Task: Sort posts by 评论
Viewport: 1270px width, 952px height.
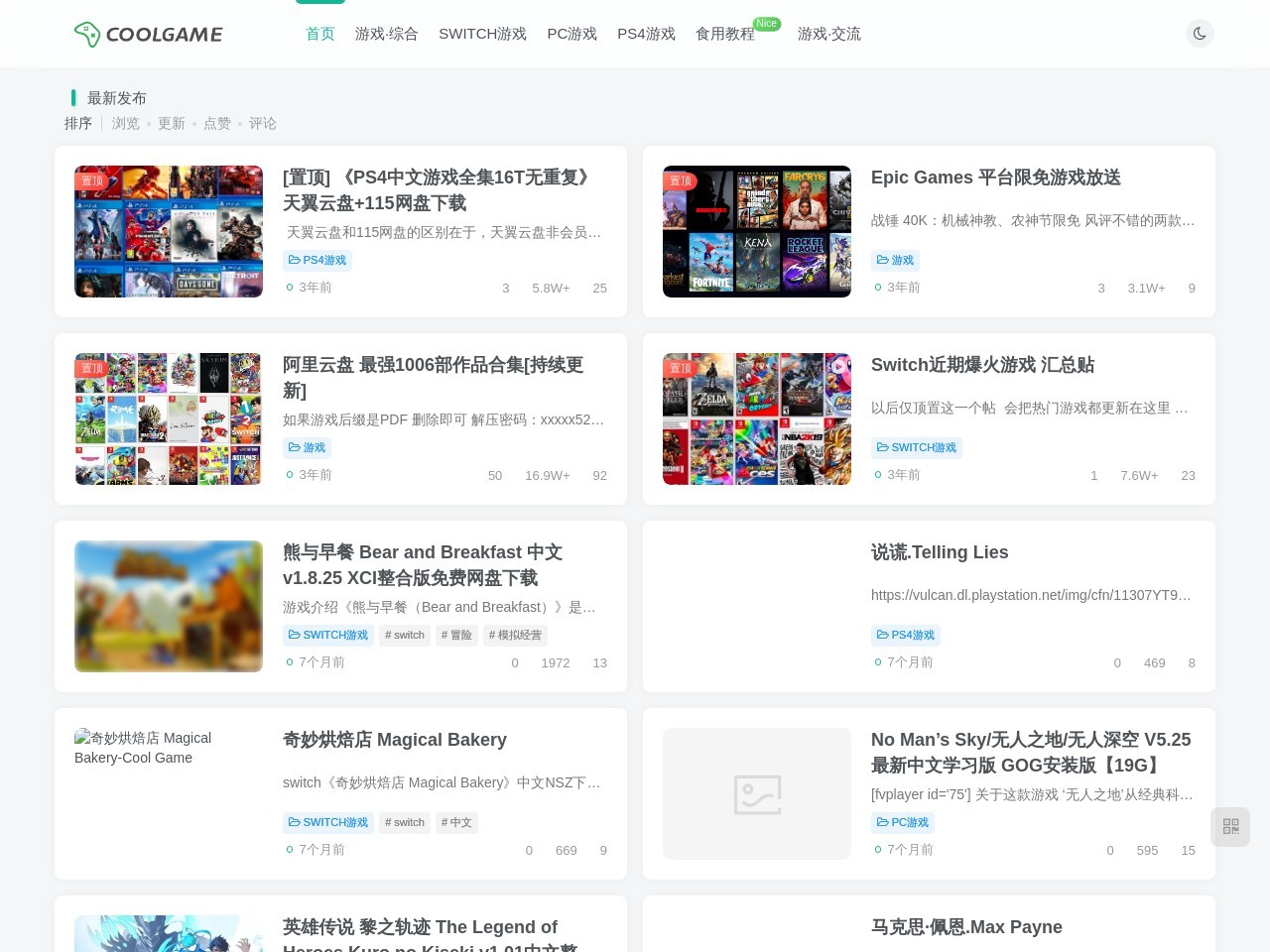Action: 263,123
